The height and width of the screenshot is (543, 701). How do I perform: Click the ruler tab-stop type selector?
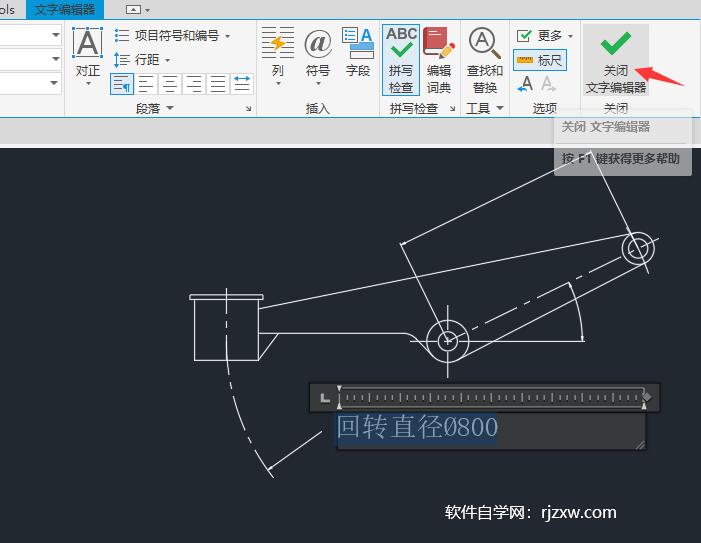click(325, 397)
